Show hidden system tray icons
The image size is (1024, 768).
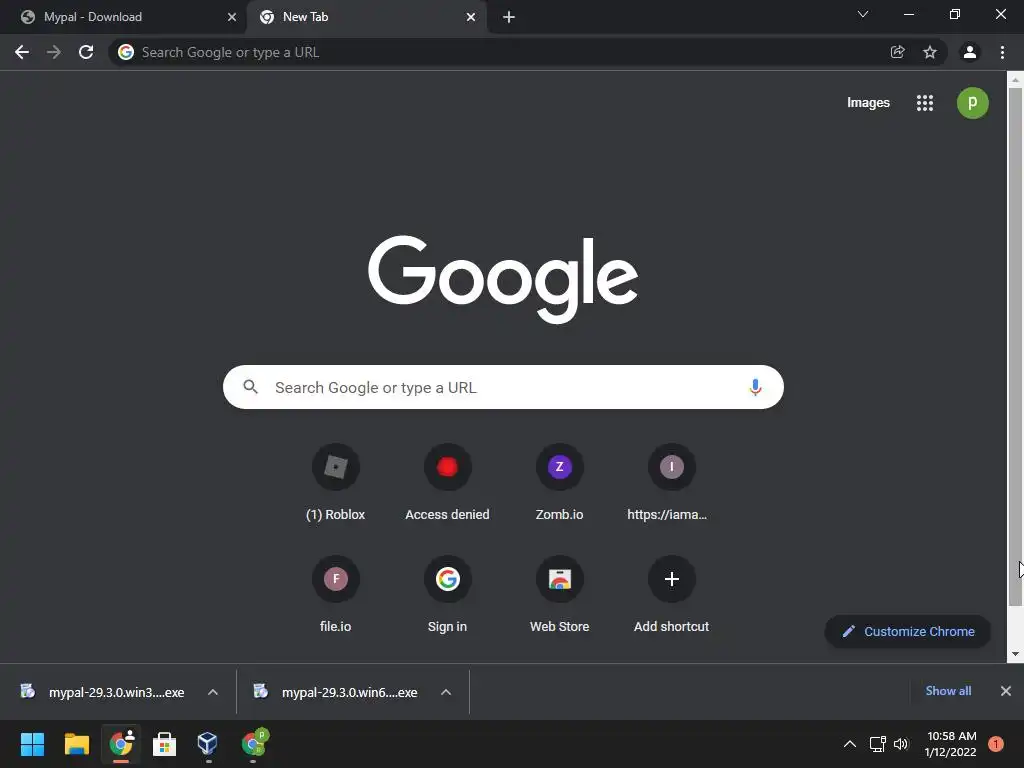pyautogui.click(x=850, y=744)
